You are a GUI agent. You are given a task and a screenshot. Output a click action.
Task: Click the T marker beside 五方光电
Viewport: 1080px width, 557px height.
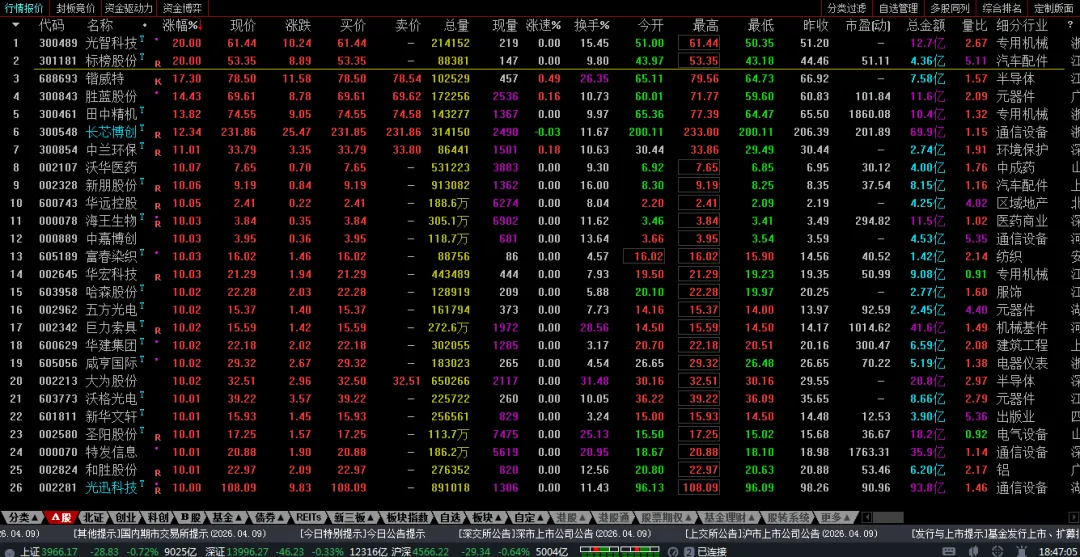point(142,307)
